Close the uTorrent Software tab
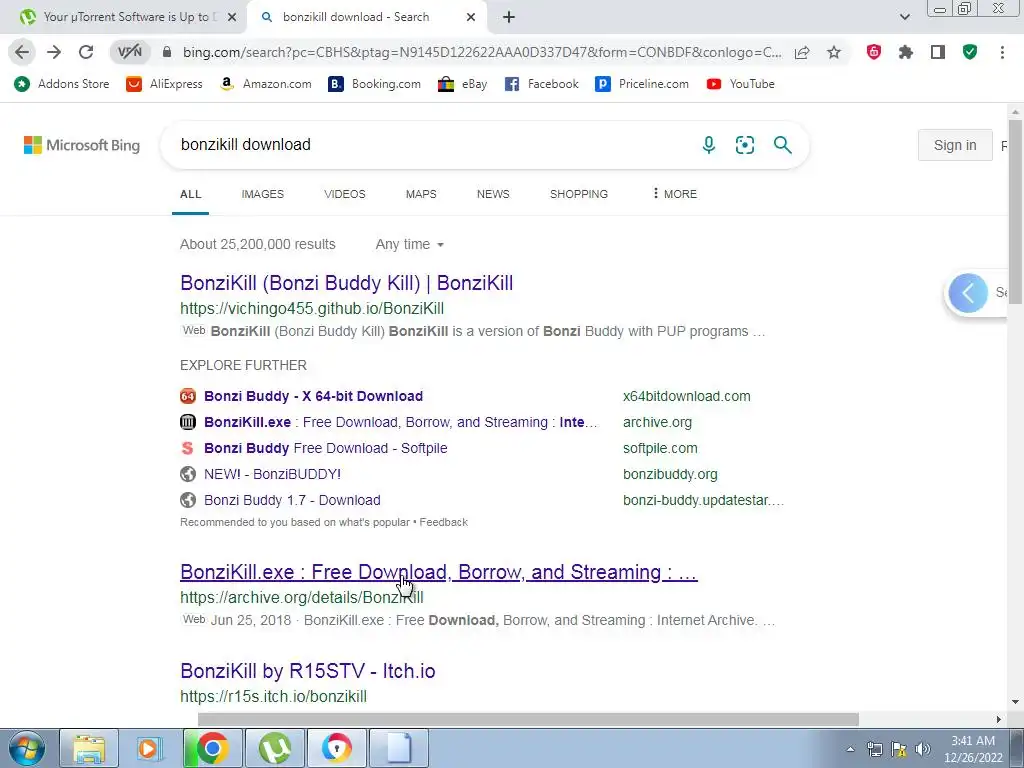The image size is (1024, 768). pyautogui.click(x=231, y=18)
